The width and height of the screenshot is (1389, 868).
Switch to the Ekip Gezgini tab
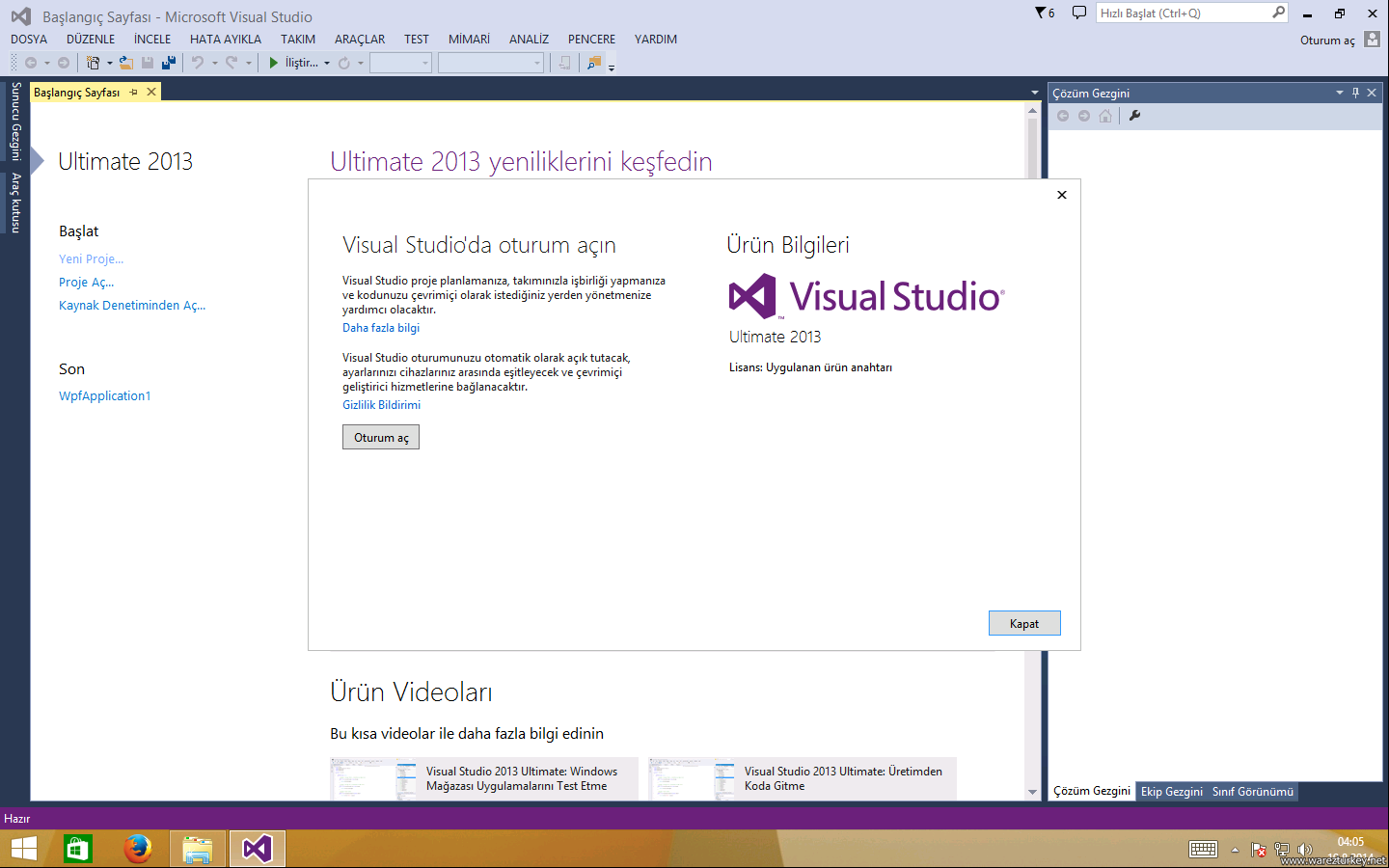1172,792
